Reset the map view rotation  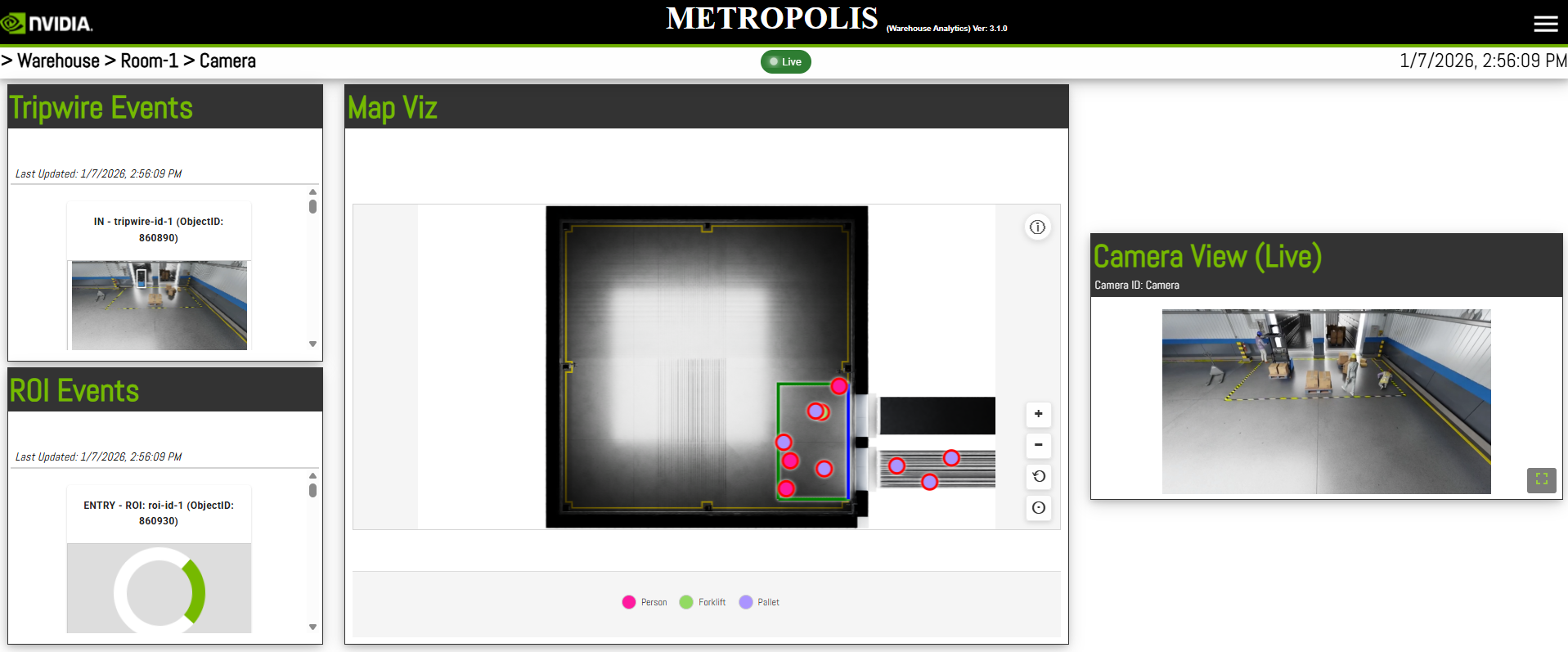tap(1038, 476)
